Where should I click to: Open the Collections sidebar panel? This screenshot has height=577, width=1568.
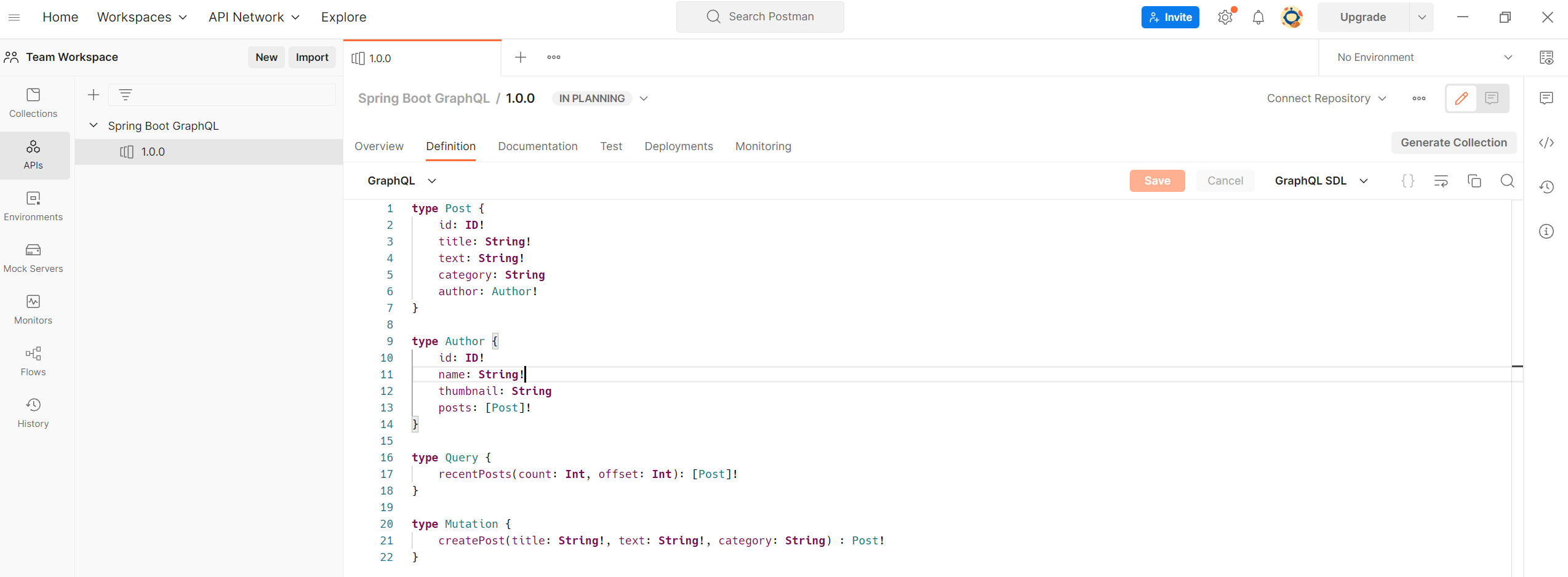point(33,103)
